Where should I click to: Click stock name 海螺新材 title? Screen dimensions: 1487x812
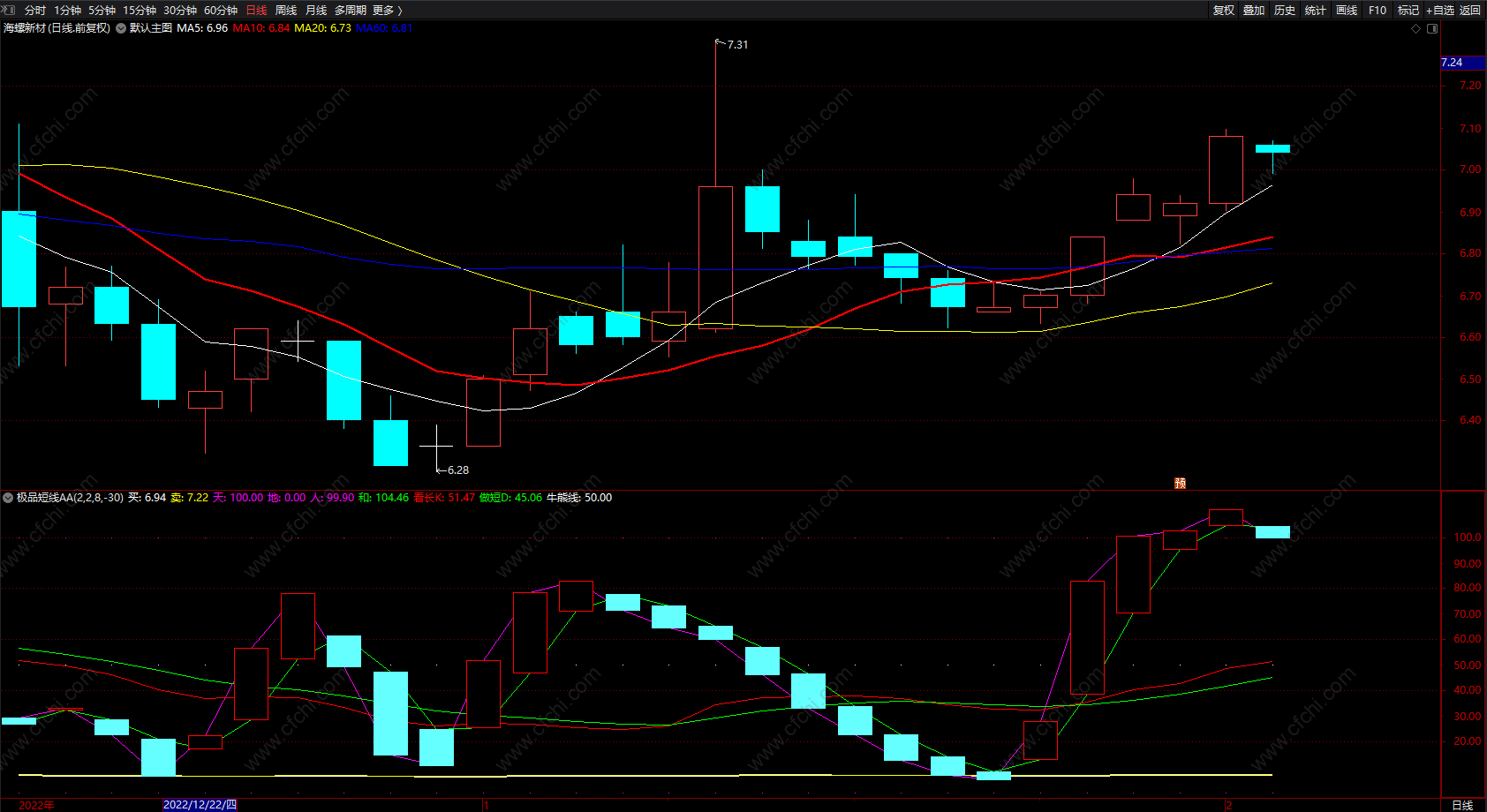coord(25,28)
